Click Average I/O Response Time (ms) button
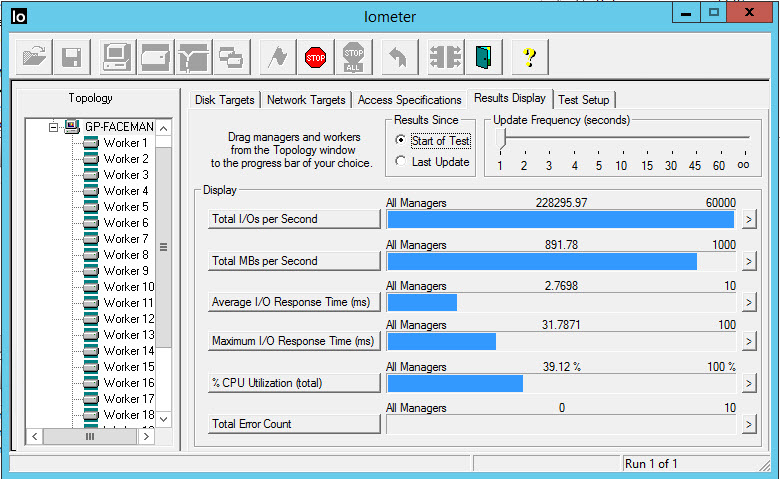Viewport: 780px width, 479px height. [x=294, y=302]
